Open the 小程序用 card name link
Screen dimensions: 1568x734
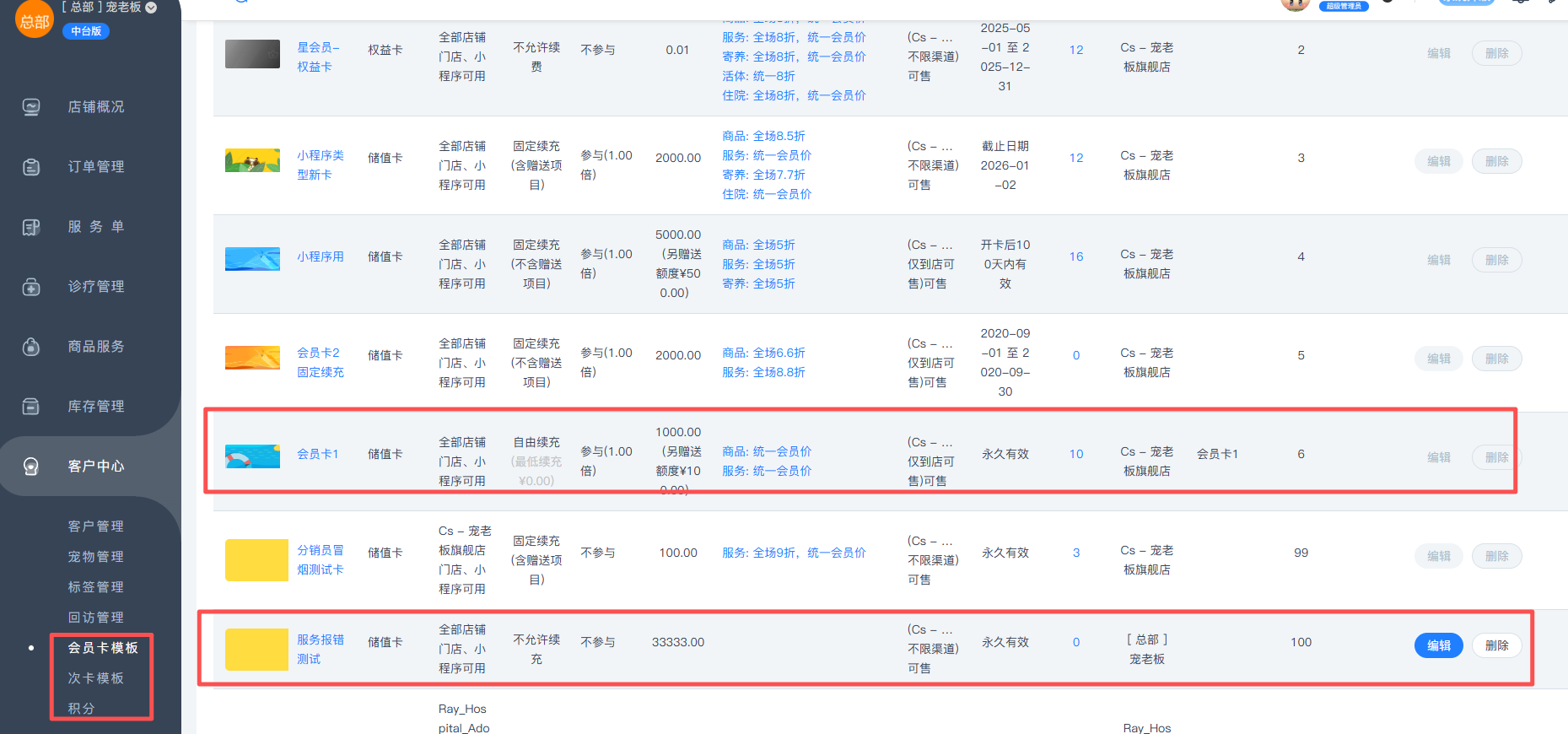tap(320, 256)
